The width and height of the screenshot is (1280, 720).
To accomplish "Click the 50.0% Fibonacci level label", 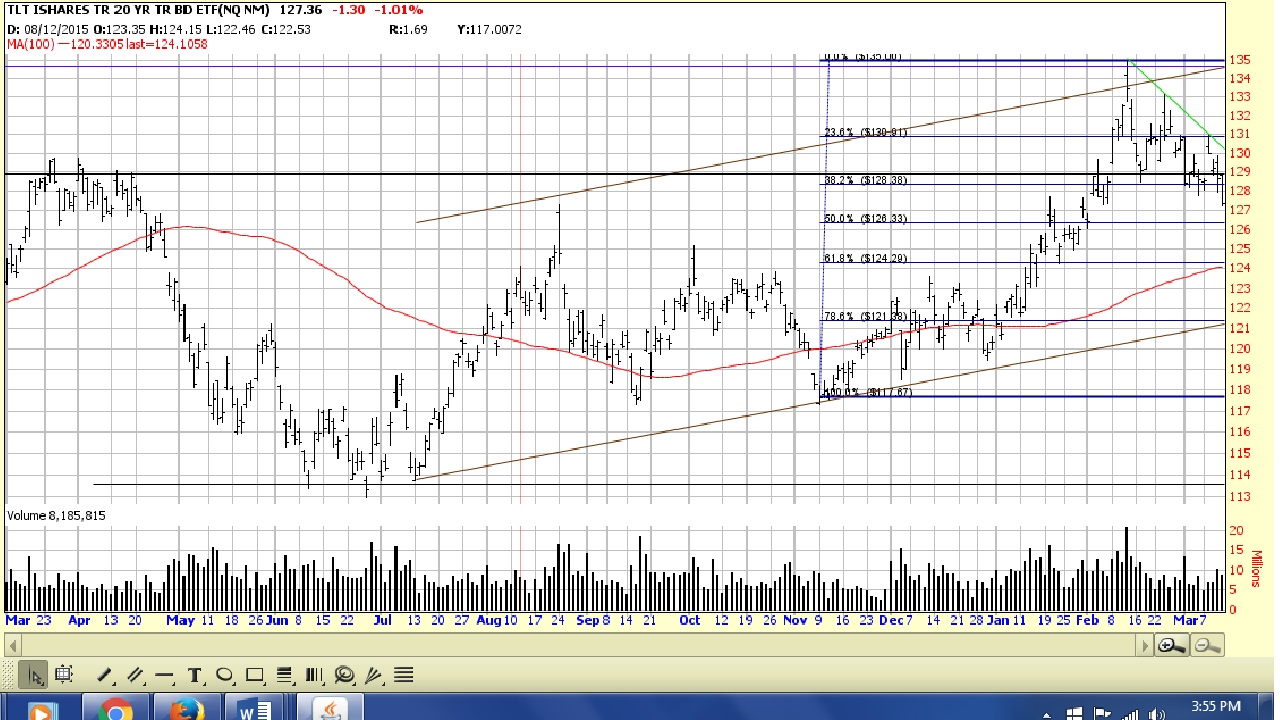I will click(x=865, y=219).
